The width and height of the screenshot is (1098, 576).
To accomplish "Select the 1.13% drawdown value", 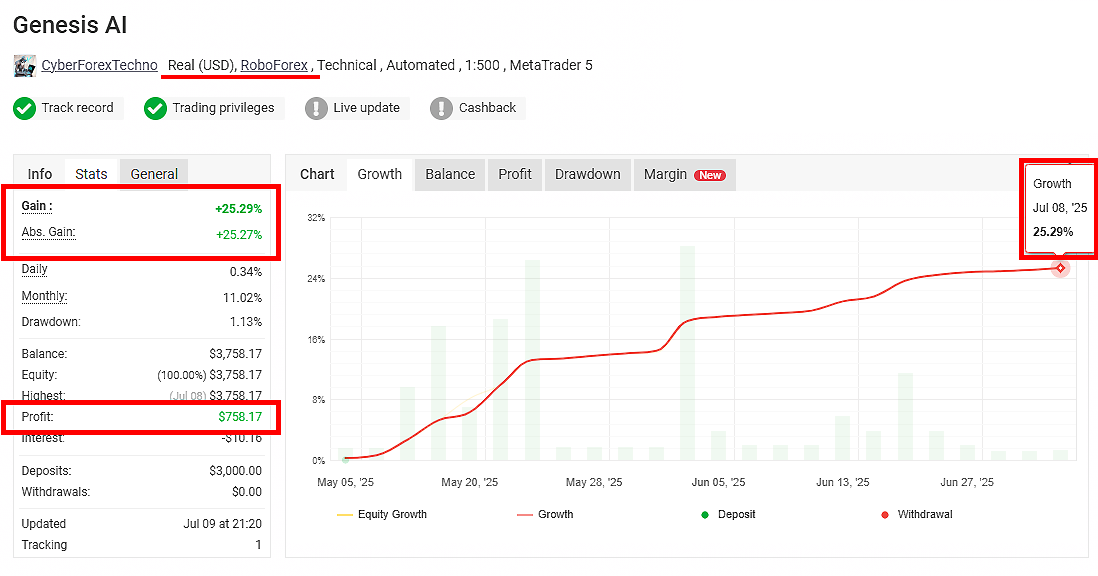I will [x=246, y=321].
